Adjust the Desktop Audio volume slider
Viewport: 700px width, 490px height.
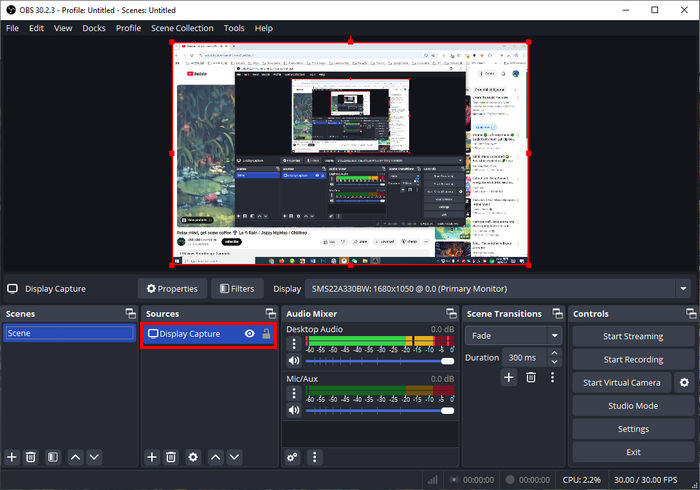[380, 361]
